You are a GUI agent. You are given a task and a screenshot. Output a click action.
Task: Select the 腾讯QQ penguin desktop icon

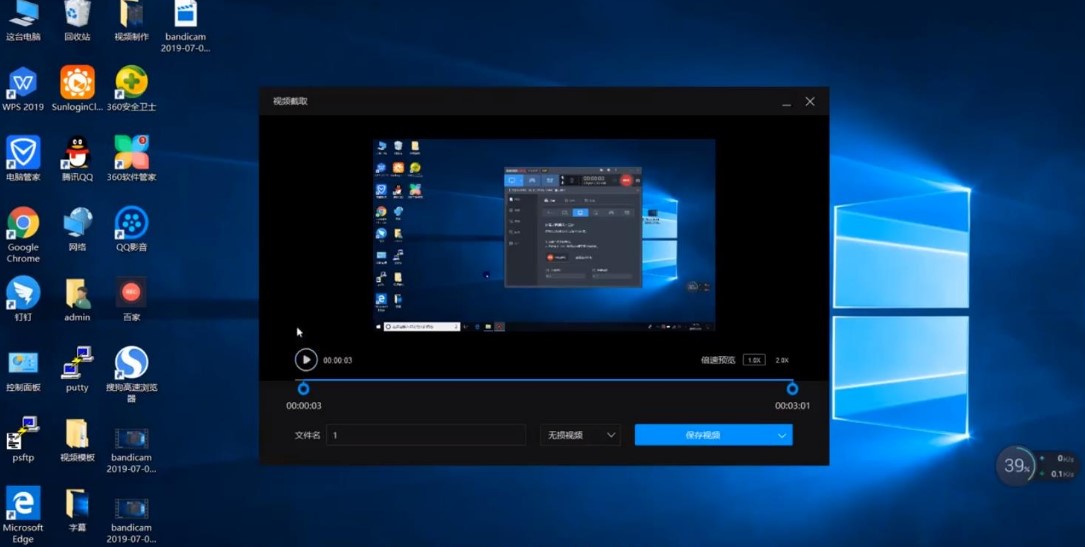[x=77, y=154]
